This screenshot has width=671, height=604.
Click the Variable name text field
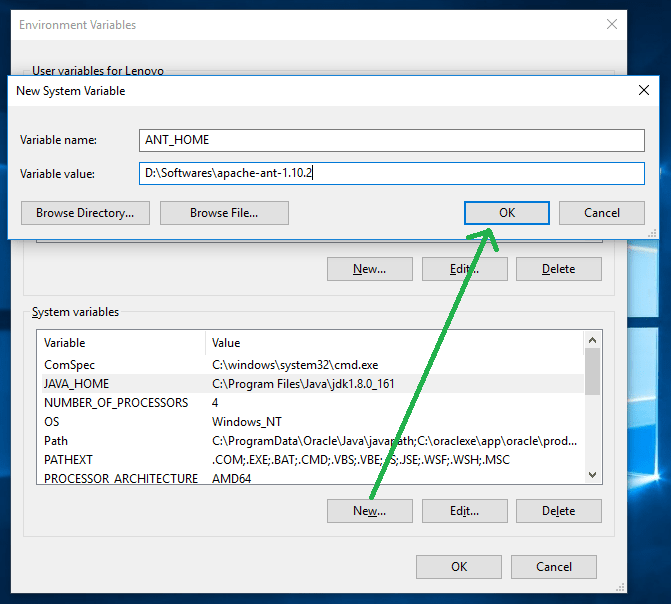pos(392,140)
